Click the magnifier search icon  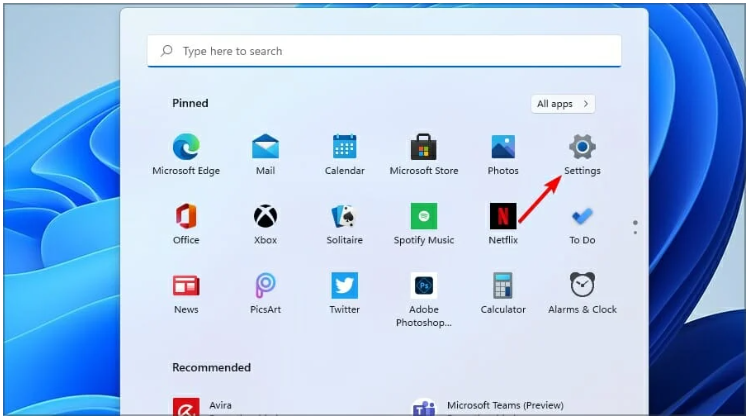point(167,50)
